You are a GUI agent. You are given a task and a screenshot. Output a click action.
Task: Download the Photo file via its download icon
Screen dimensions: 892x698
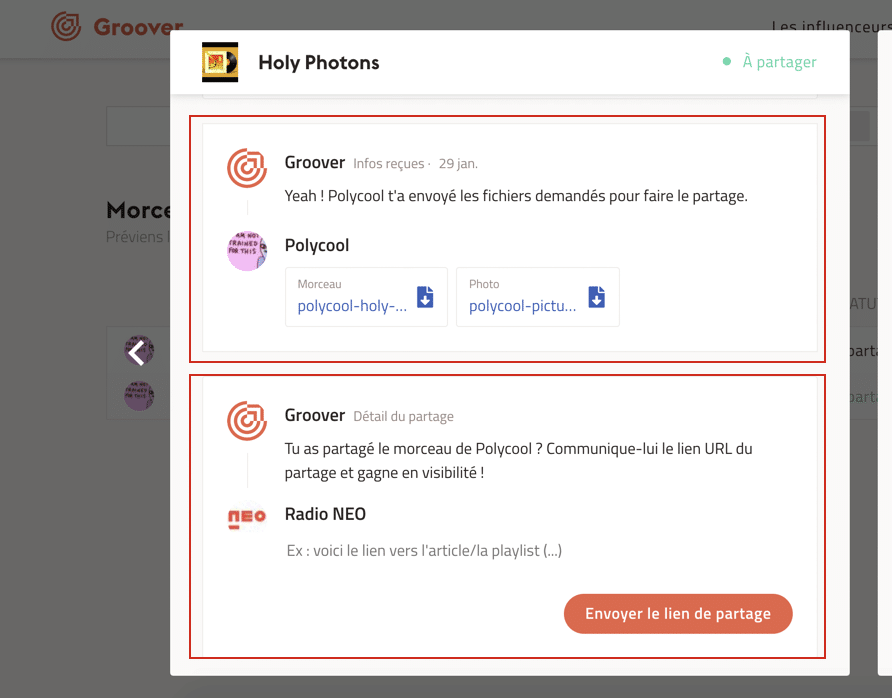coord(596,297)
